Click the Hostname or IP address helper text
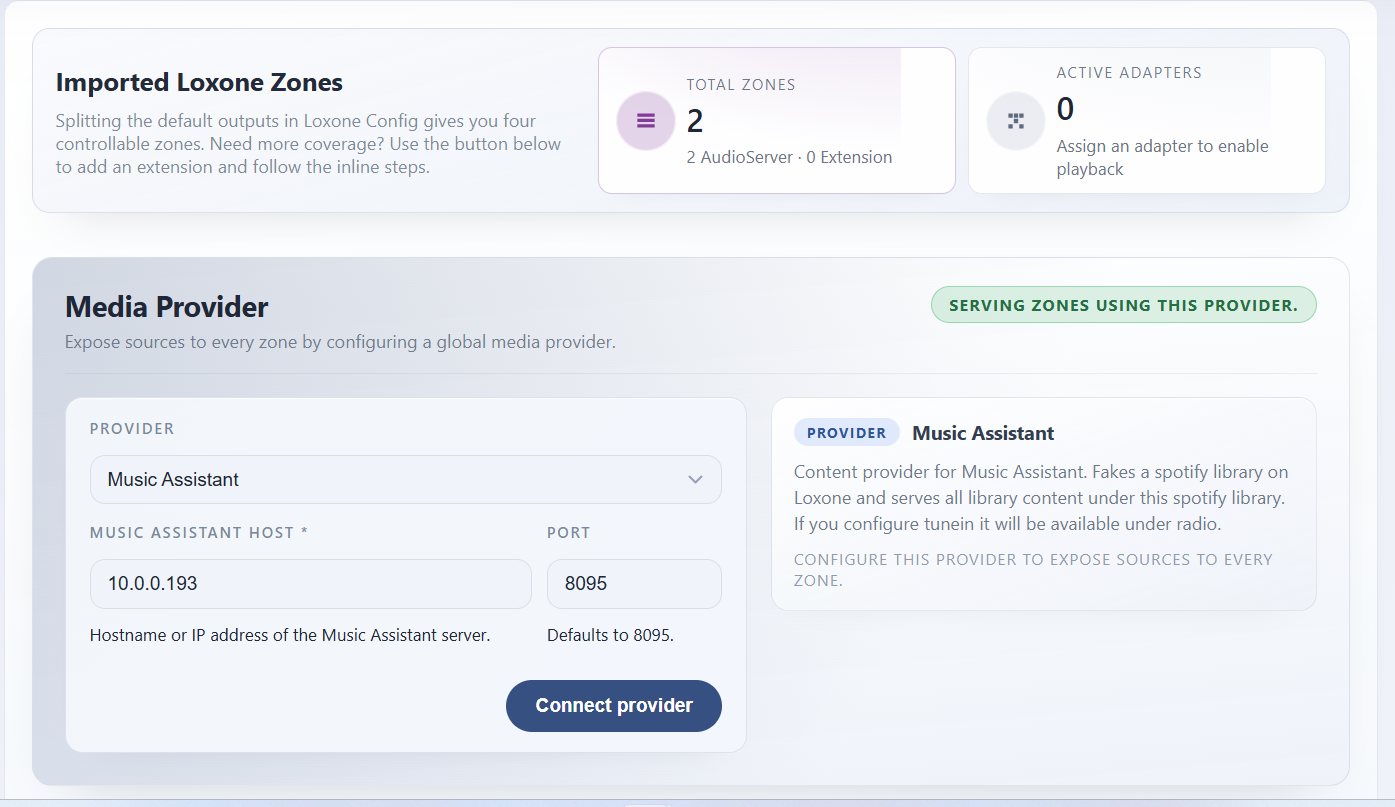 click(290, 635)
